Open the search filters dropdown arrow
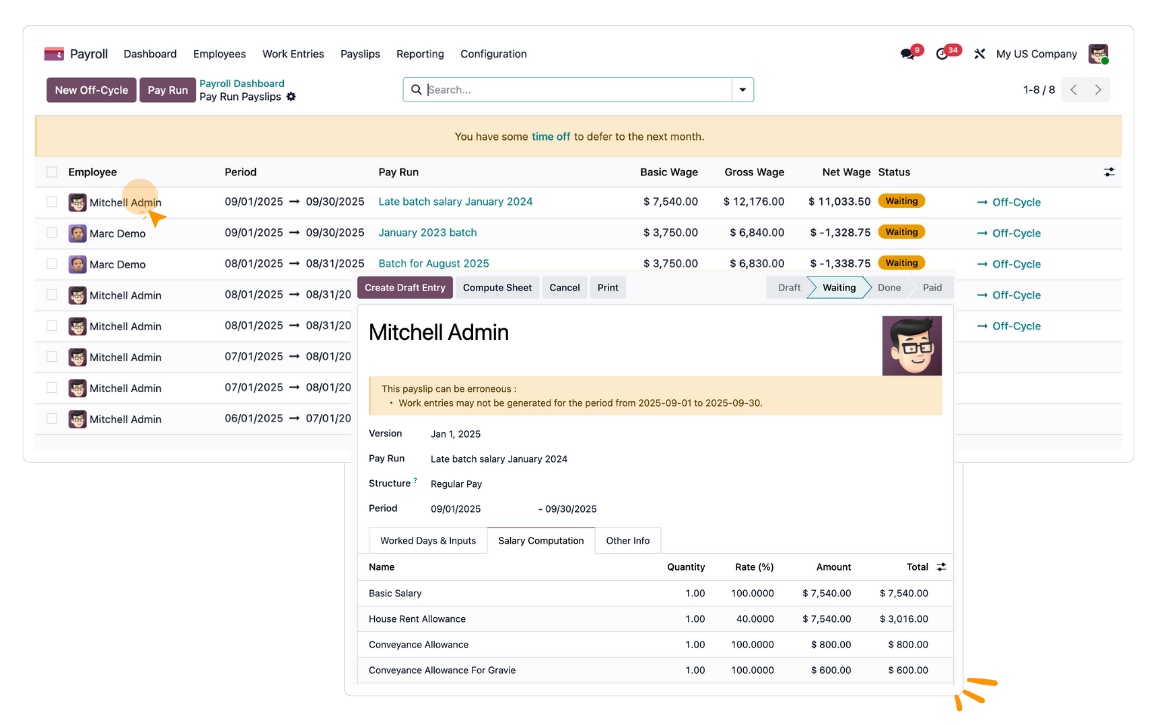 [743, 89]
